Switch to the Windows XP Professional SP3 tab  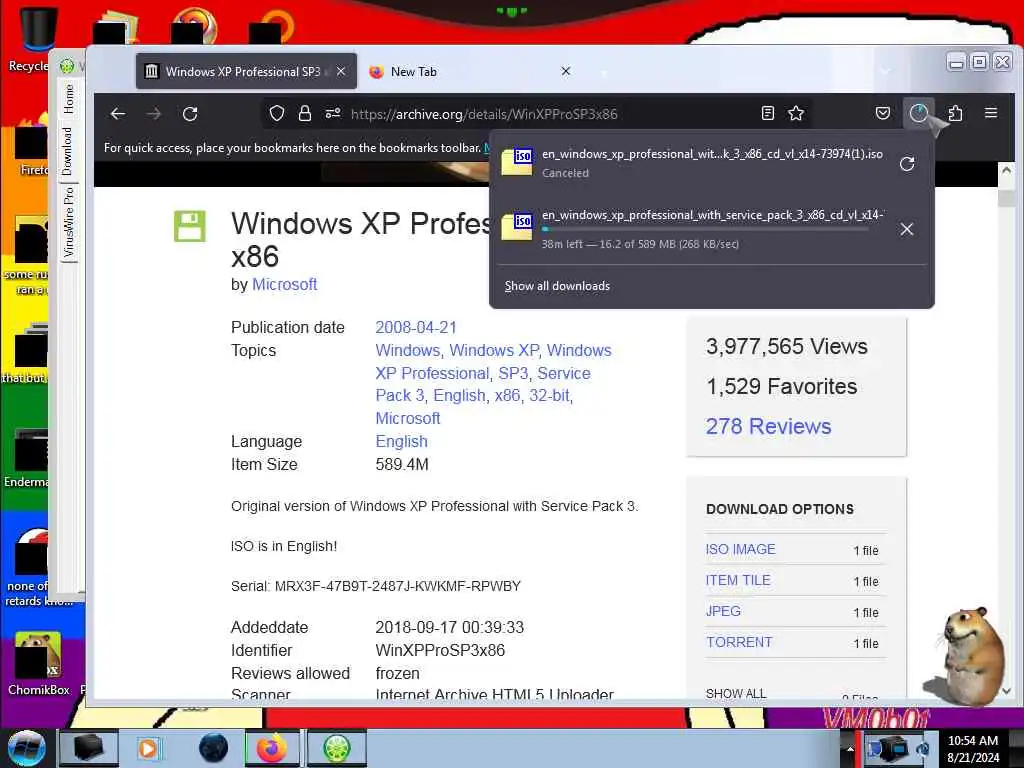click(246, 71)
